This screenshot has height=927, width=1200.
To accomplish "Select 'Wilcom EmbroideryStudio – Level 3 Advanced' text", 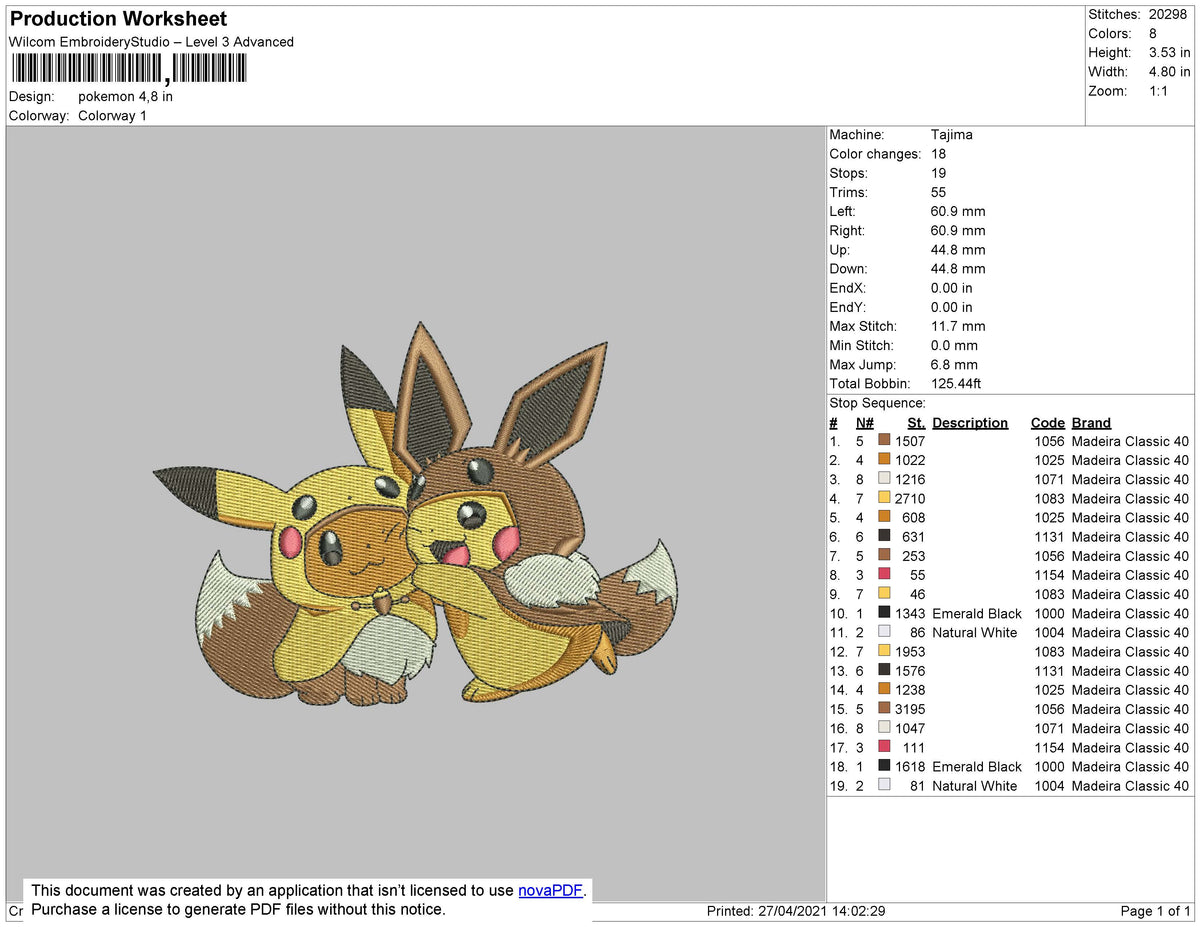I will click(151, 42).
